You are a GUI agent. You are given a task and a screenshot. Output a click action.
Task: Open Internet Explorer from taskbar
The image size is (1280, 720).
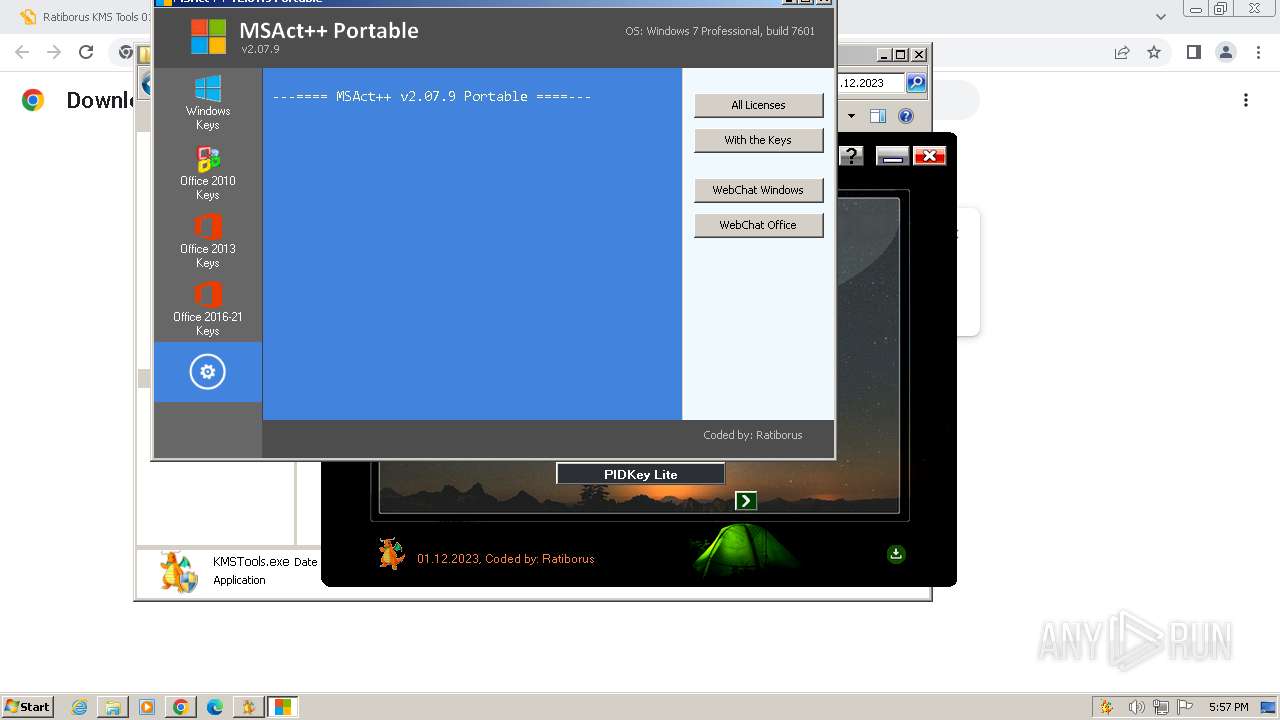(x=79, y=707)
